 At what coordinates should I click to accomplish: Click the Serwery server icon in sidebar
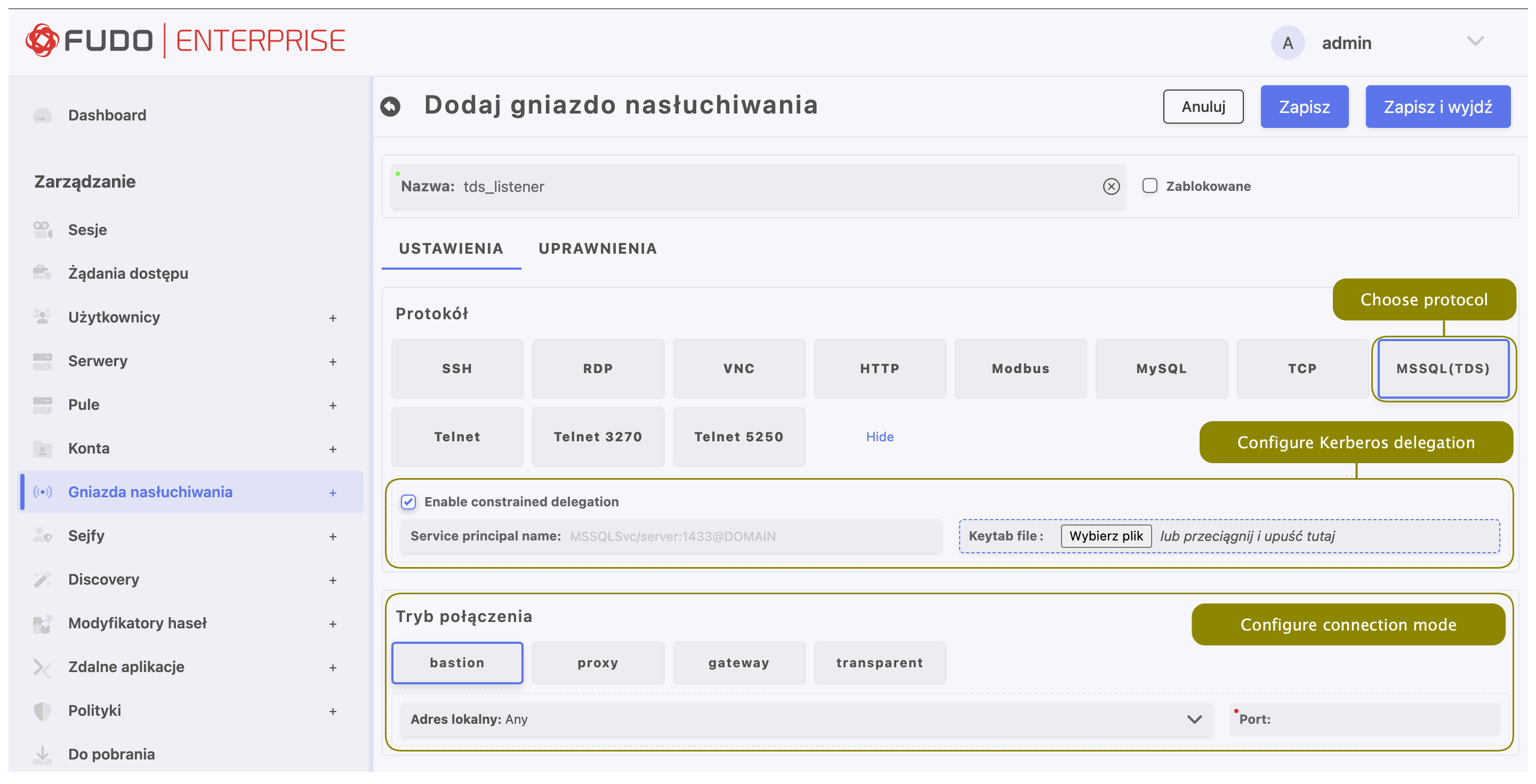pos(42,361)
